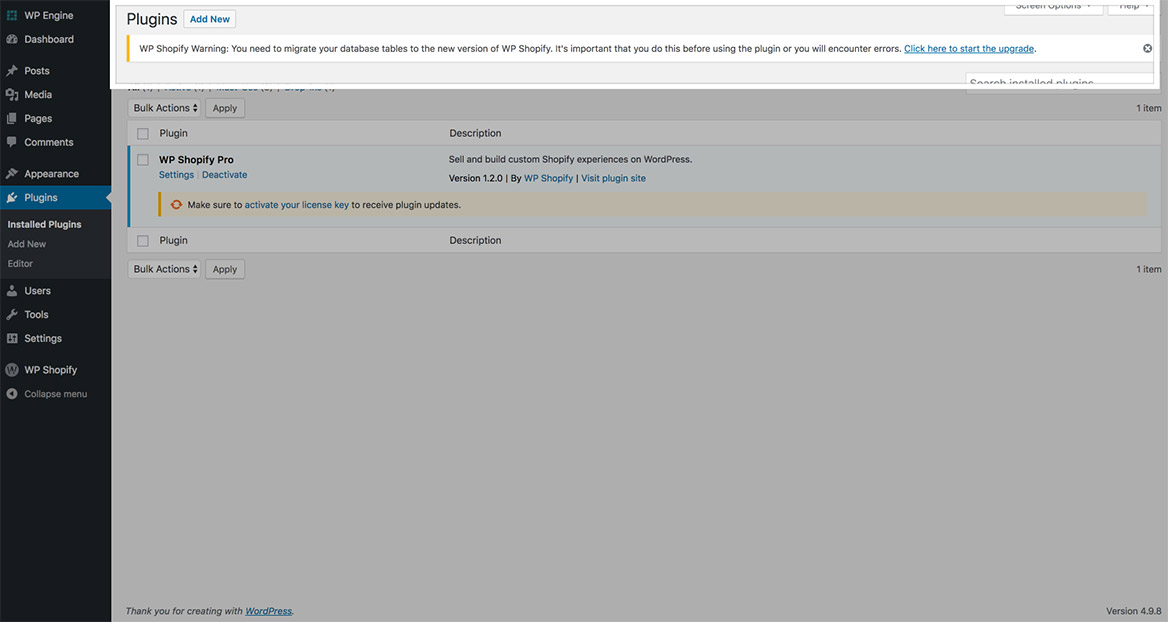The width and height of the screenshot is (1168, 622).
Task: Click Collapse menu text
Action: tap(56, 394)
